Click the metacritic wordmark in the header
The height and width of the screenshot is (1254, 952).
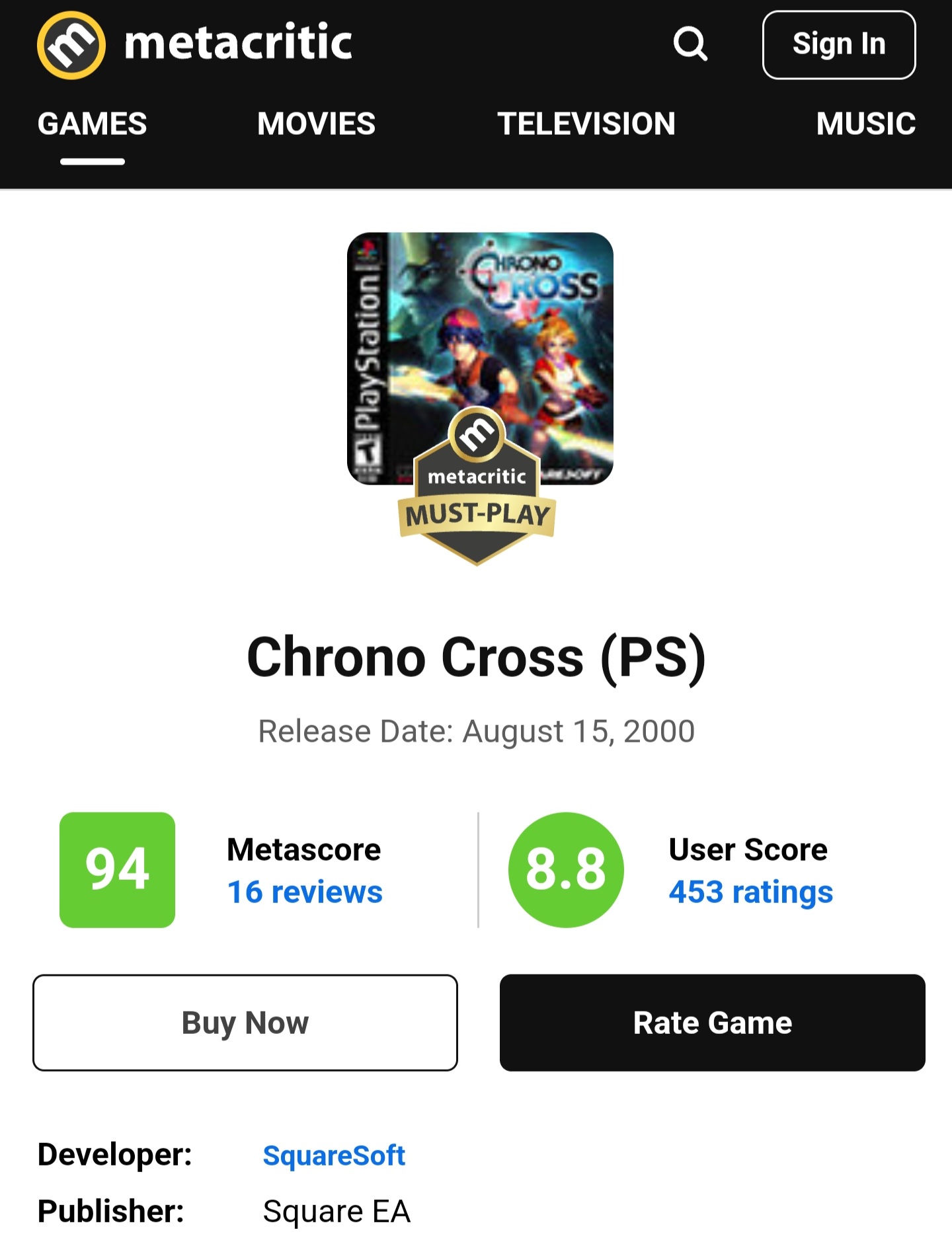[238, 44]
